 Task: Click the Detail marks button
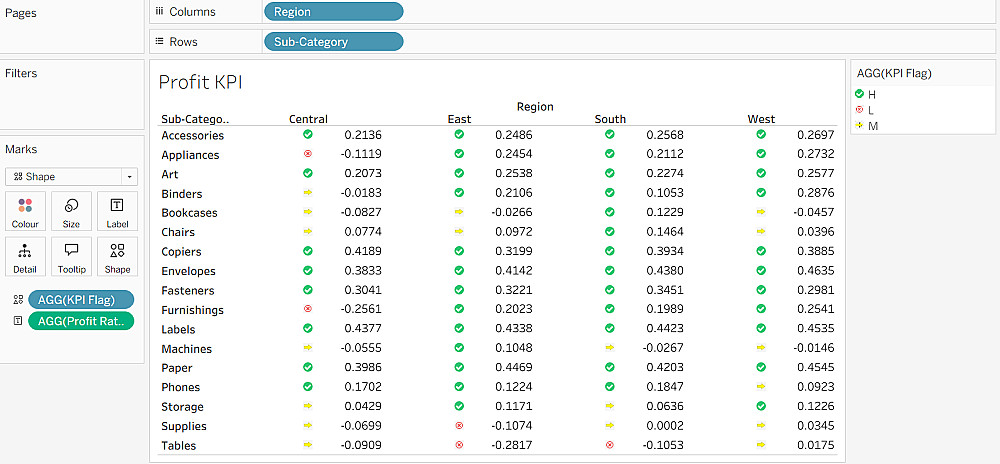pos(25,256)
